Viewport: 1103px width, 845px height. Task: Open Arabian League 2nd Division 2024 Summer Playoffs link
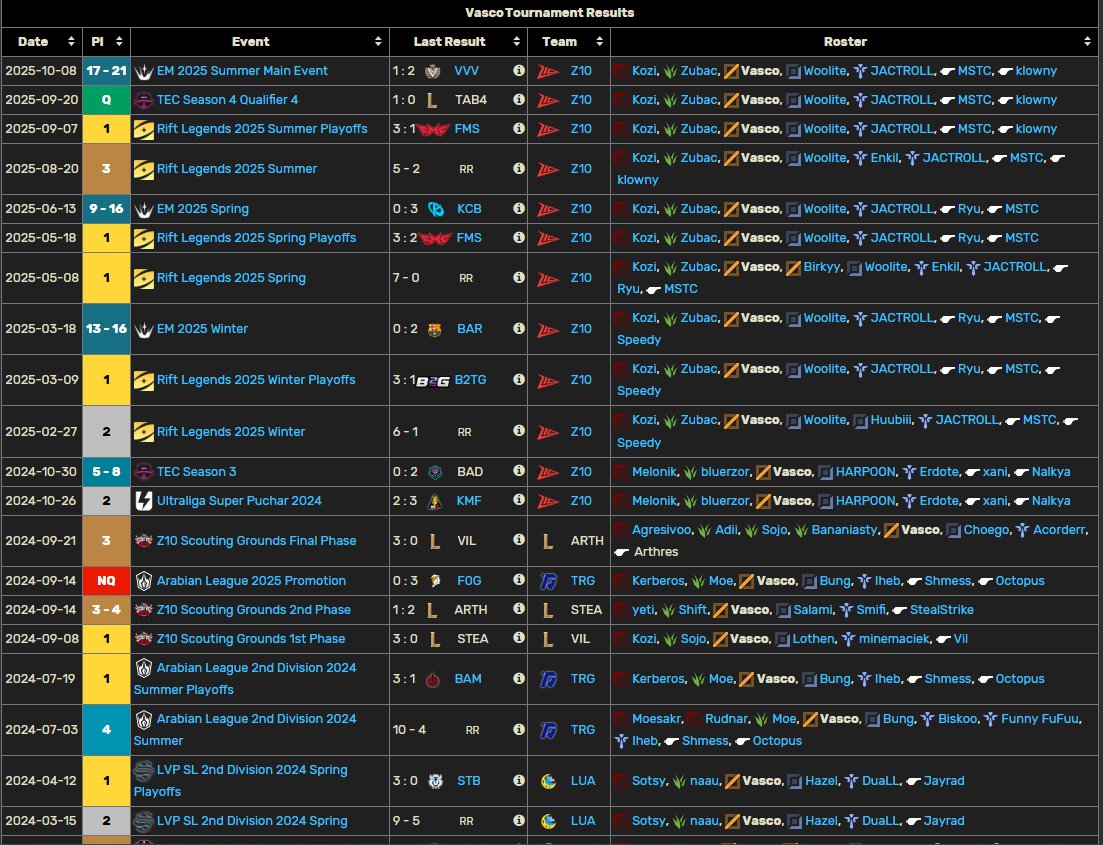pyautogui.click(x=246, y=678)
